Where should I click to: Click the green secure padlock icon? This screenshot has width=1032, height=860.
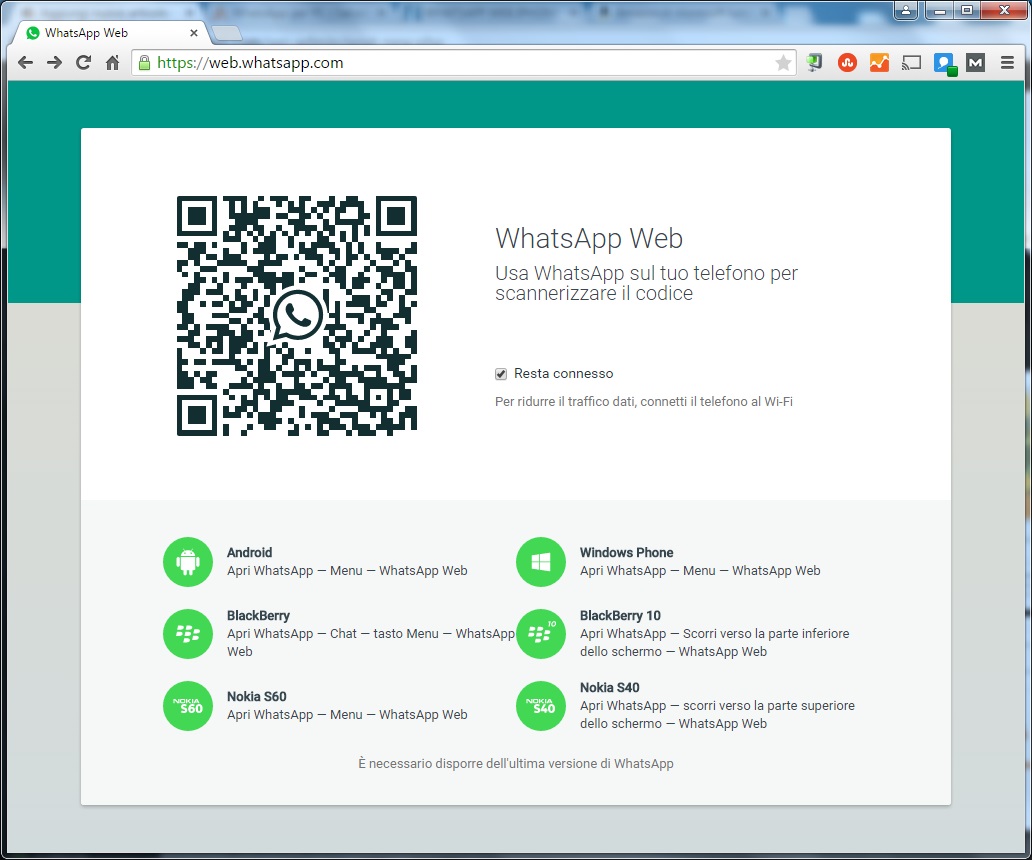pyautogui.click(x=144, y=63)
